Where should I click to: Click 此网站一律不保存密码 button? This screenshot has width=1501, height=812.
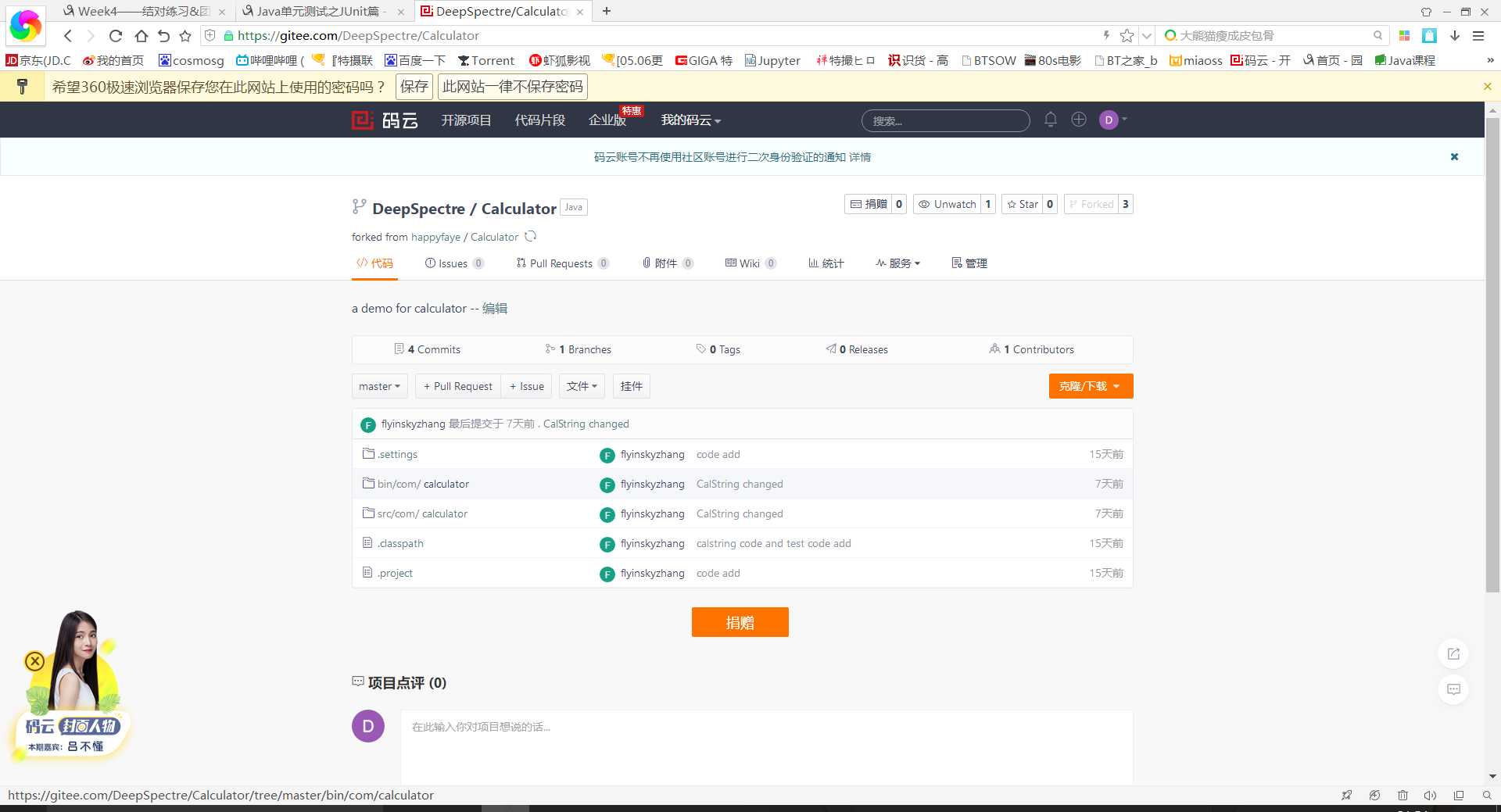(x=513, y=87)
